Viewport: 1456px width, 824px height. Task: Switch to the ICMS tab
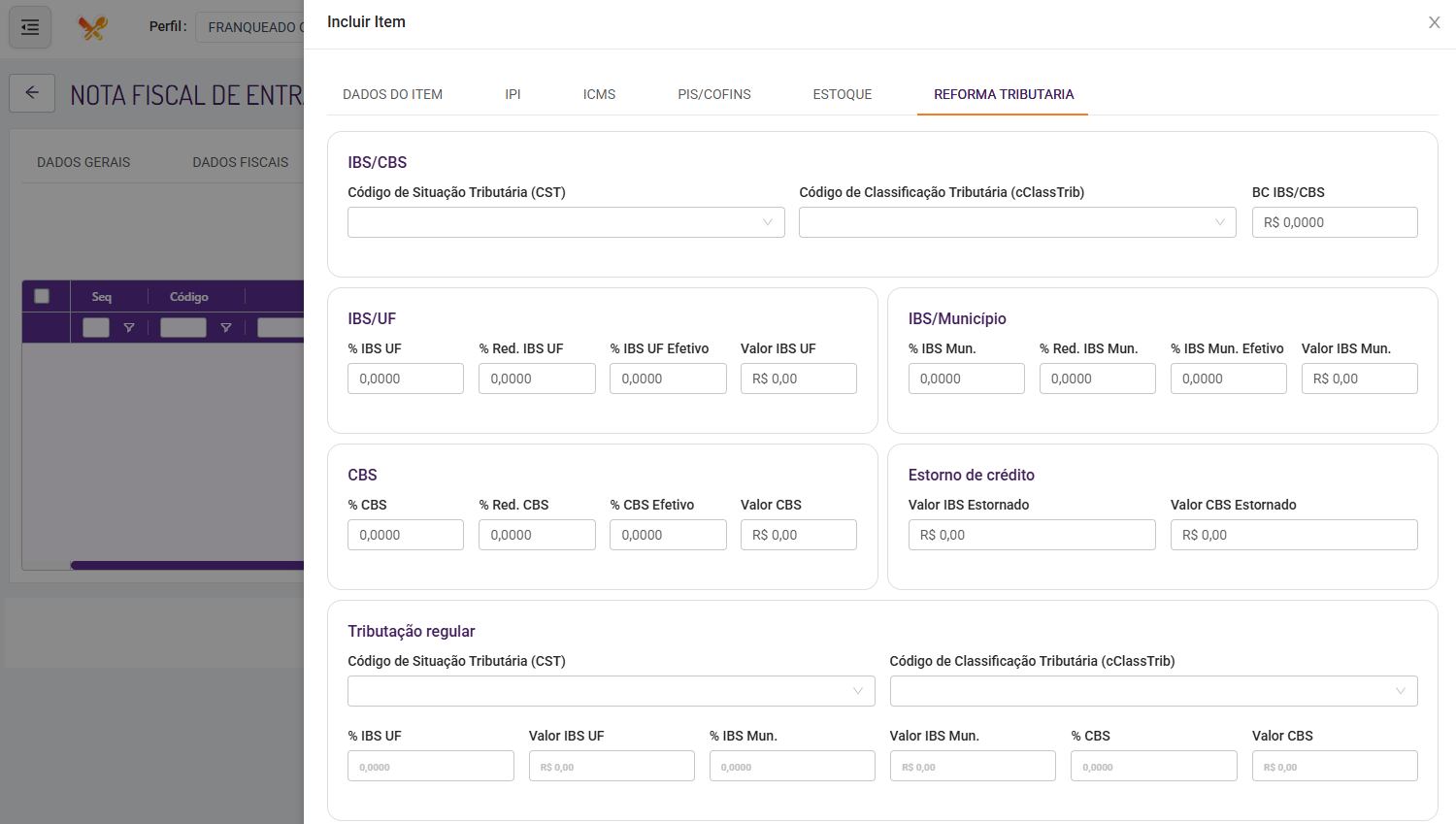pyautogui.click(x=599, y=94)
